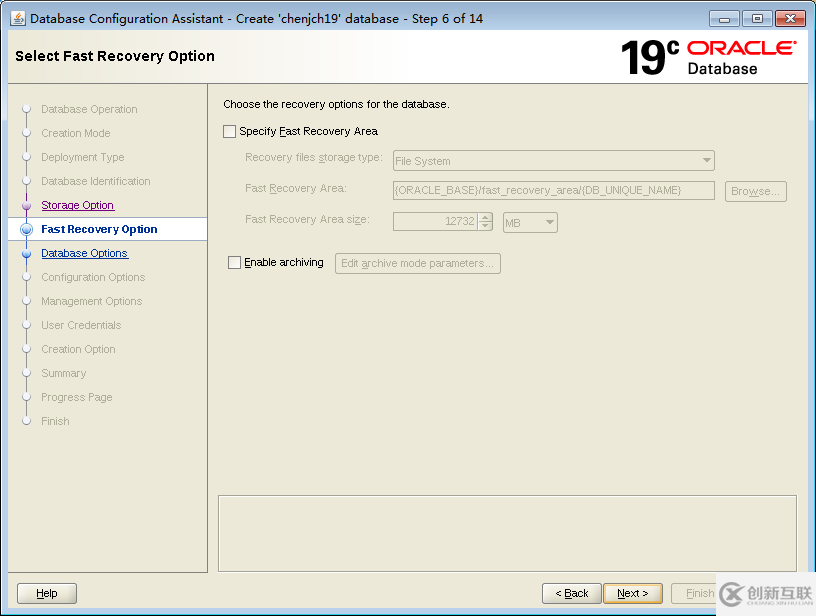This screenshot has height=616, width=816.
Task: Click the Management Options step
Action: (92, 301)
